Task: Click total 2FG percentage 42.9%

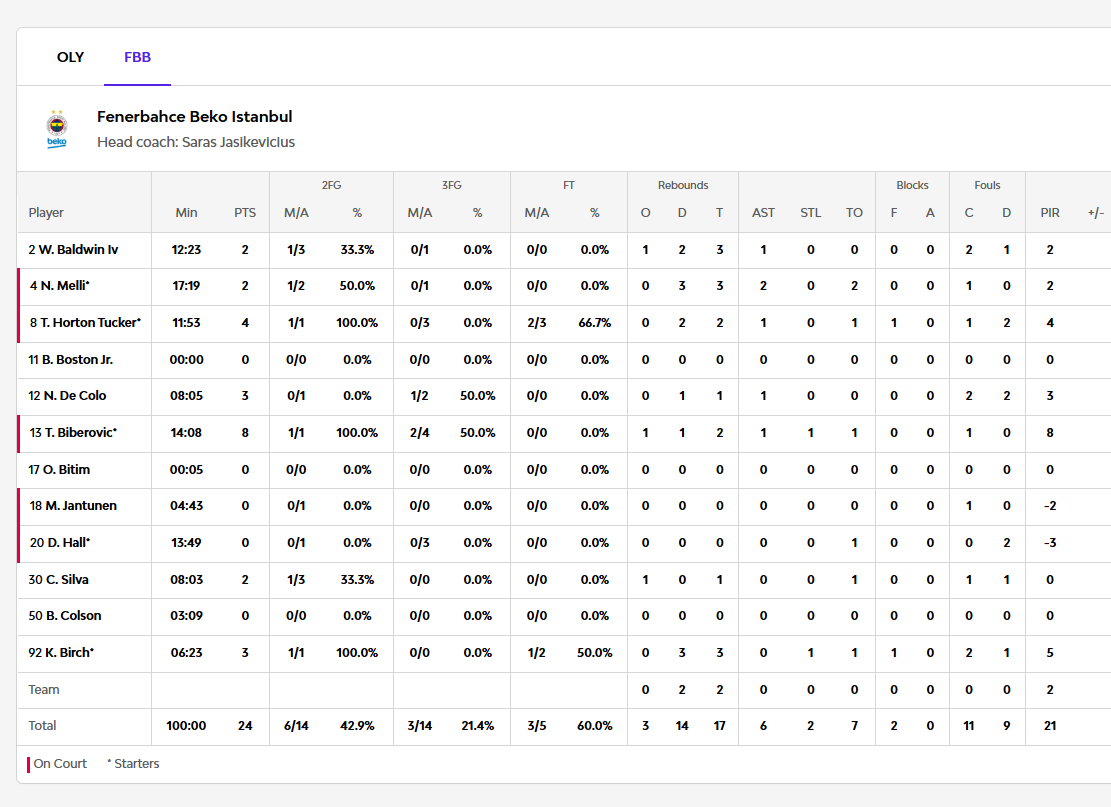Action: (x=357, y=726)
